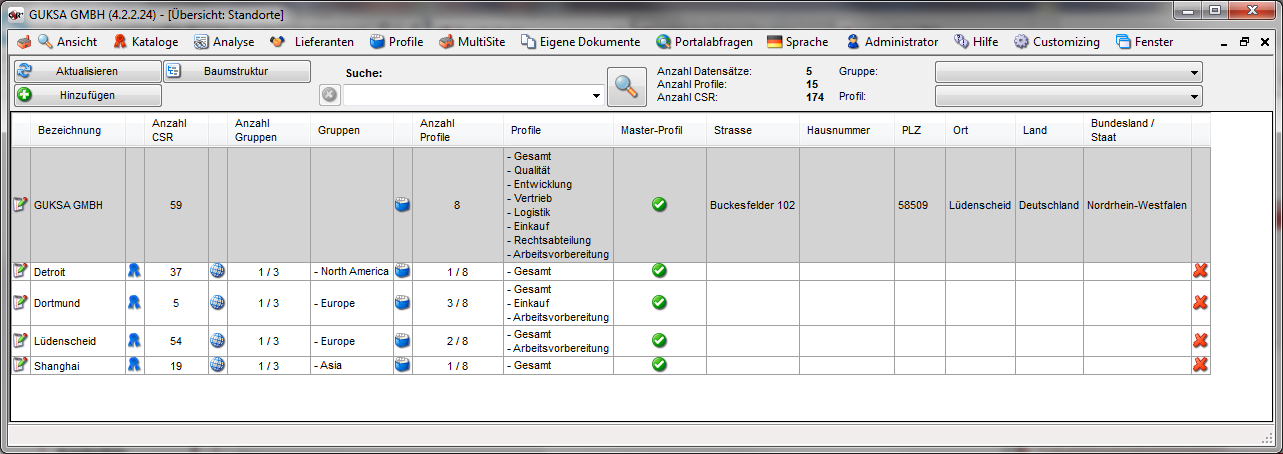Click the profile icon in Lüdenscheid row
The image size is (1283, 454).
pos(403,341)
